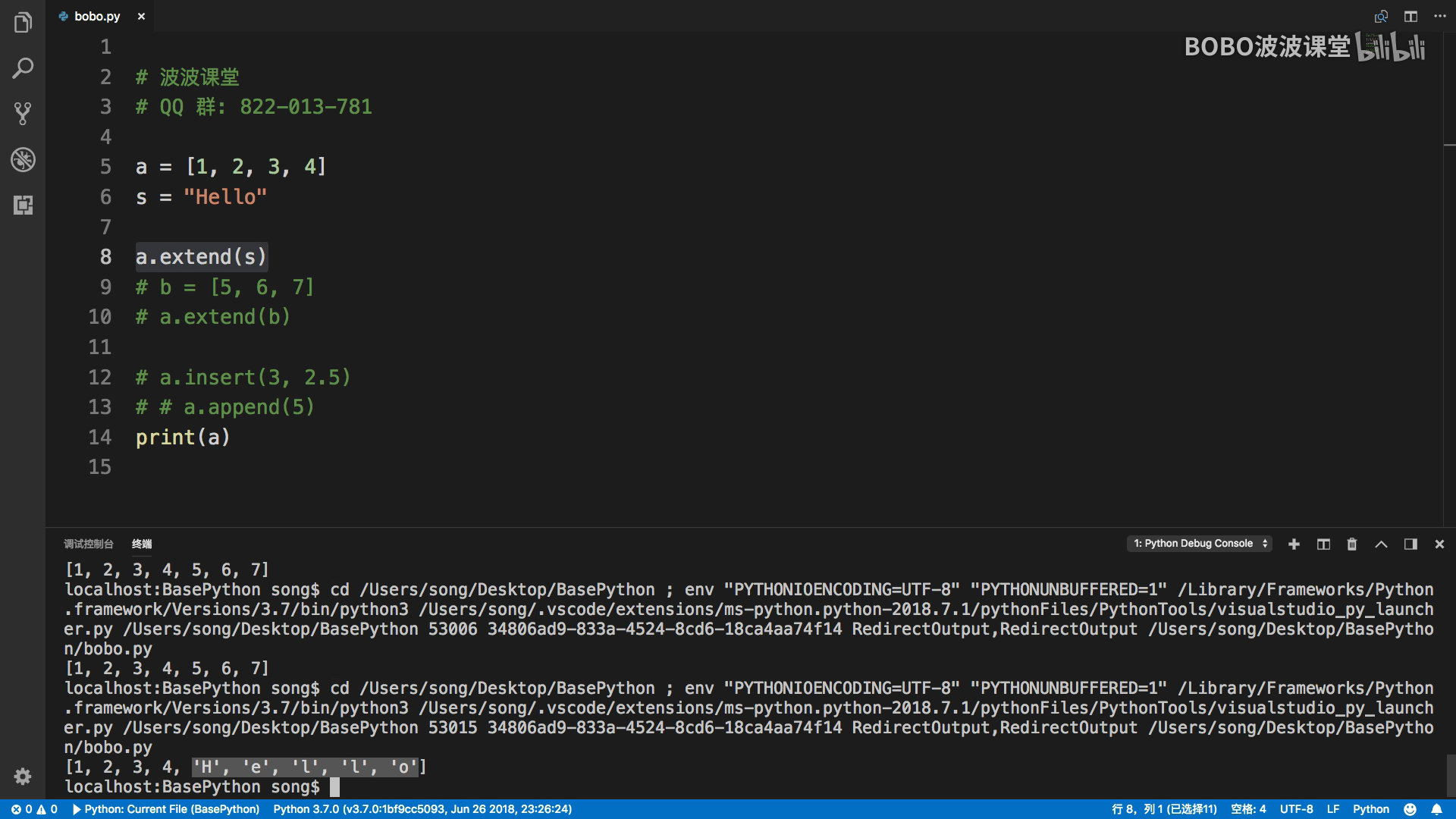Select the Python 3.7.0 interpreter in the status bar
Screen dimensions: 1456x819
tap(422, 809)
